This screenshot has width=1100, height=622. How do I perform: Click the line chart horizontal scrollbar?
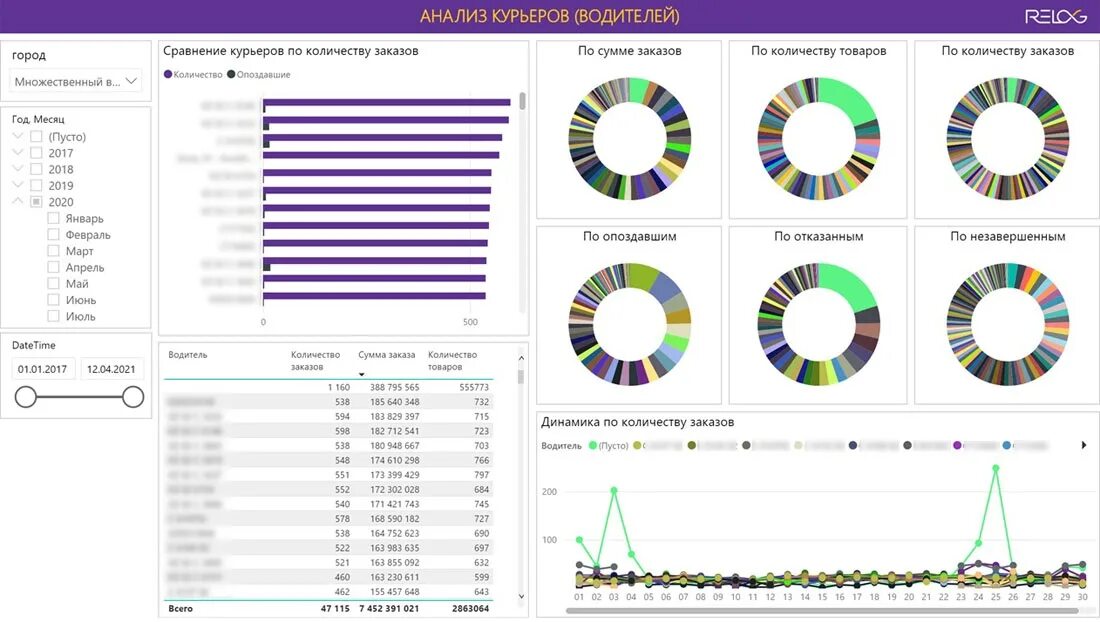pyautogui.click(x=821, y=611)
